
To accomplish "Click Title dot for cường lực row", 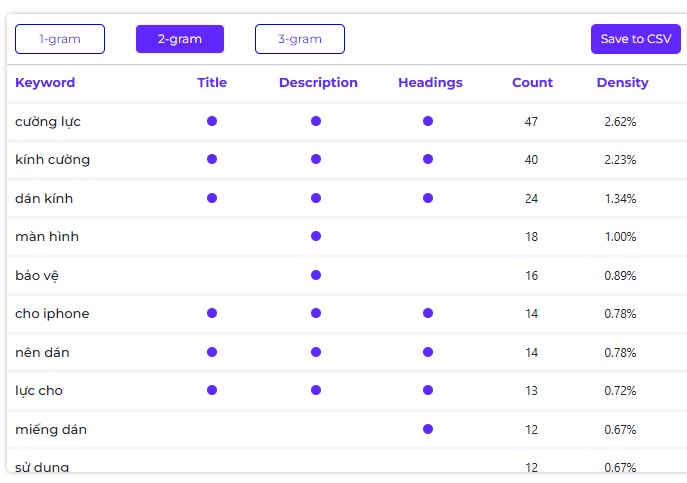I will [x=212, y=121].
